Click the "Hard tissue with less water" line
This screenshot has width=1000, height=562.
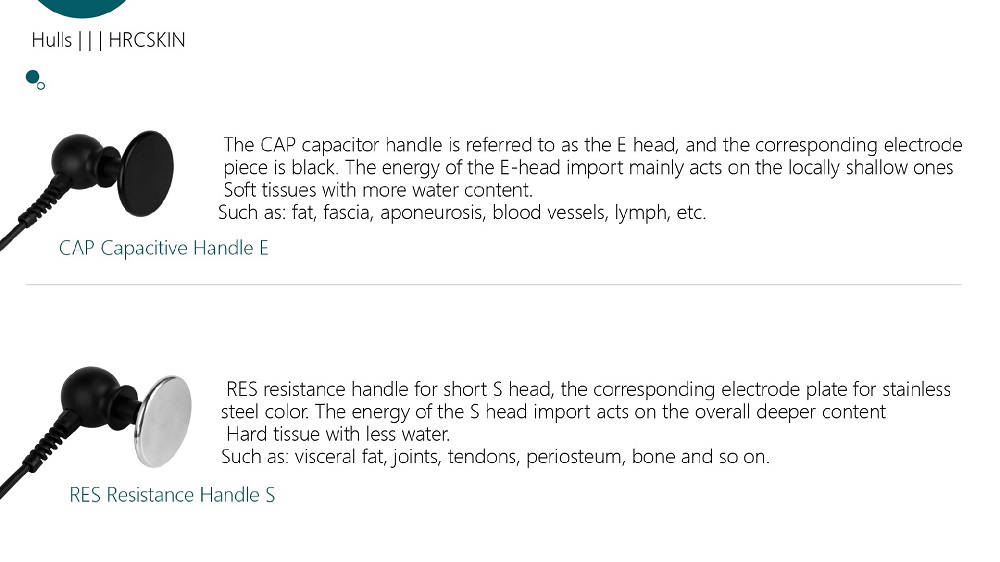click(x=338, y=434)
